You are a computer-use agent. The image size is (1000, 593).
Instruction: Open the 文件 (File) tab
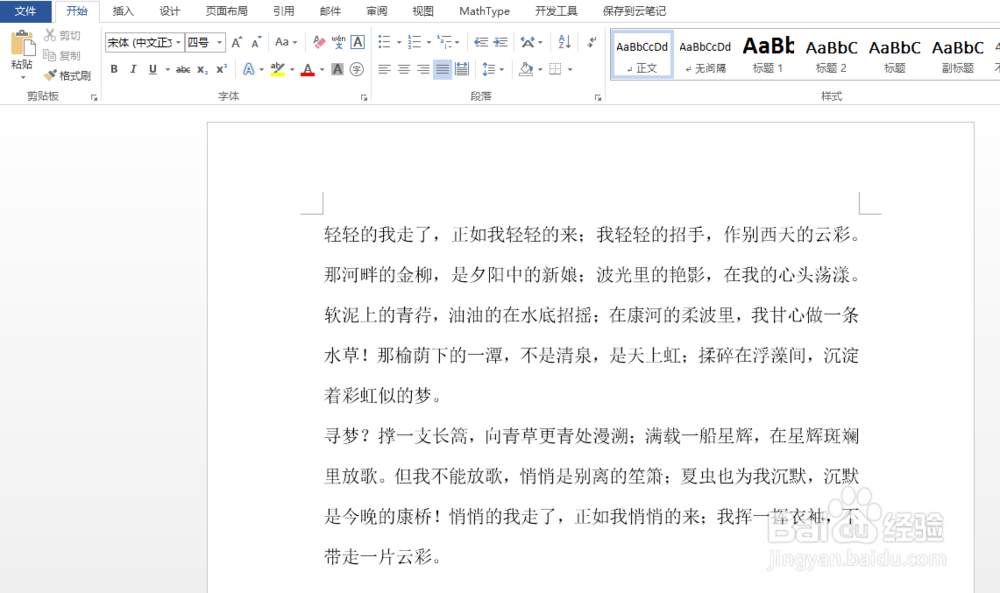(x=26, y=11)
